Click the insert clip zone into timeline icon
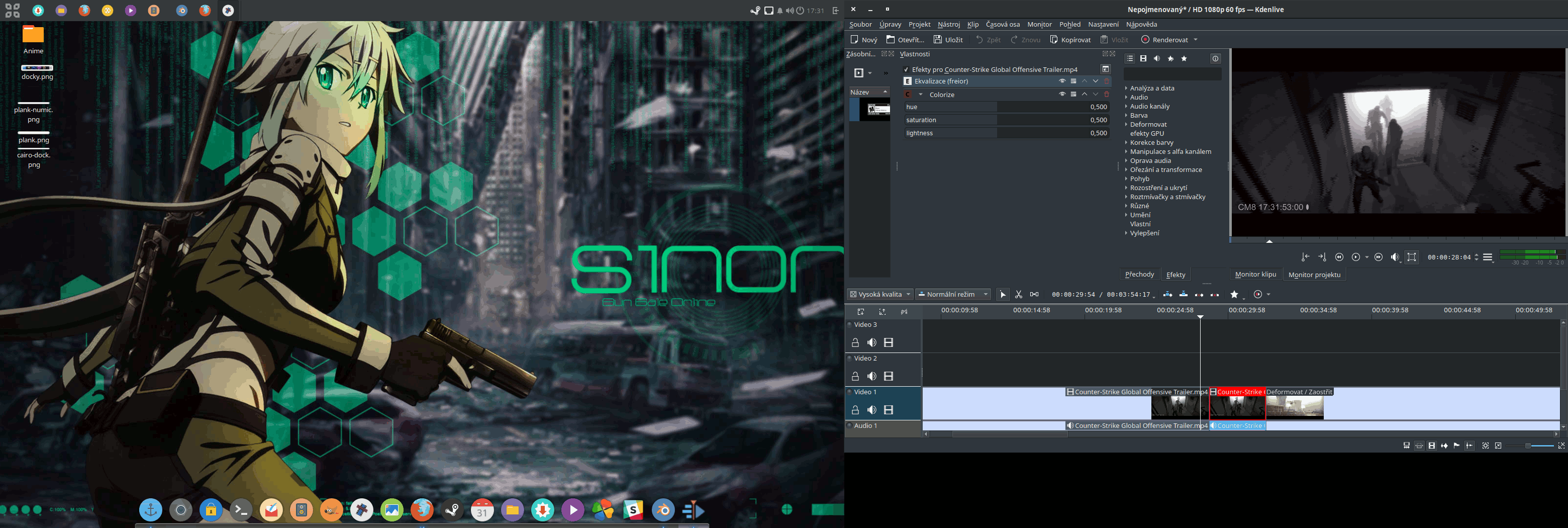 pyautogui.click(x=1167, y=295)
